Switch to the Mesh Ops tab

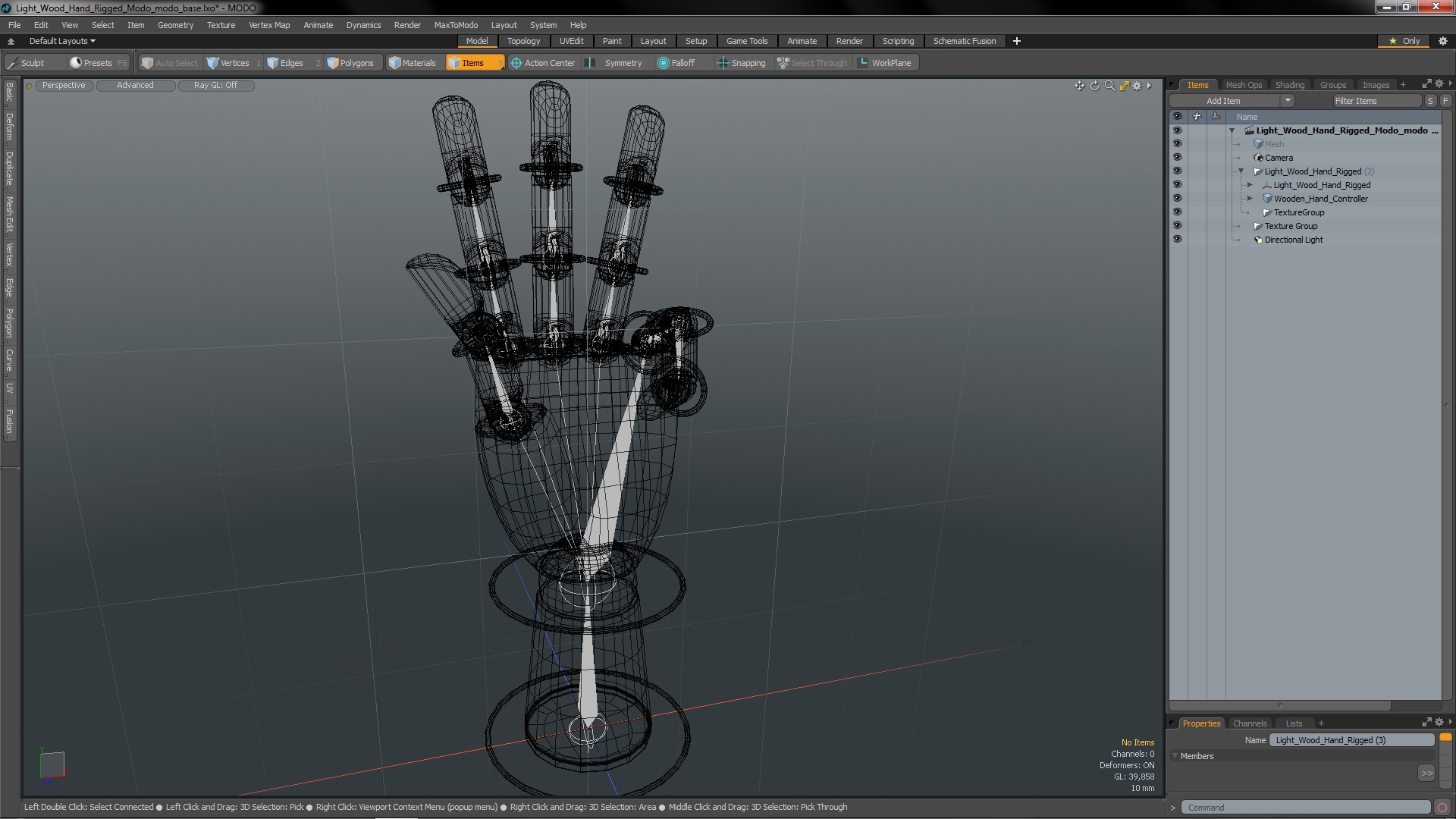[1244, 85]
